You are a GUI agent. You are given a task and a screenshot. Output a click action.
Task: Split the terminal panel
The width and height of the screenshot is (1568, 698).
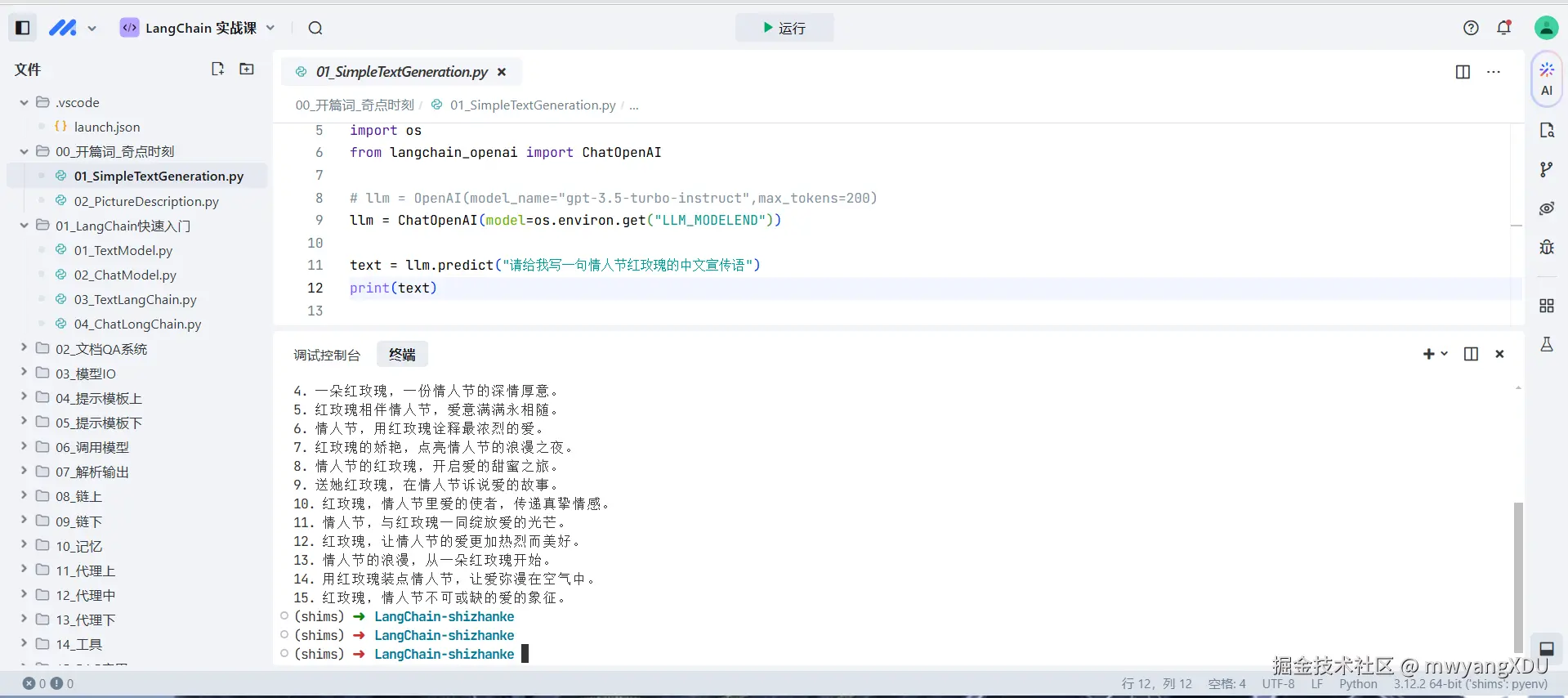coord(1471,354)
